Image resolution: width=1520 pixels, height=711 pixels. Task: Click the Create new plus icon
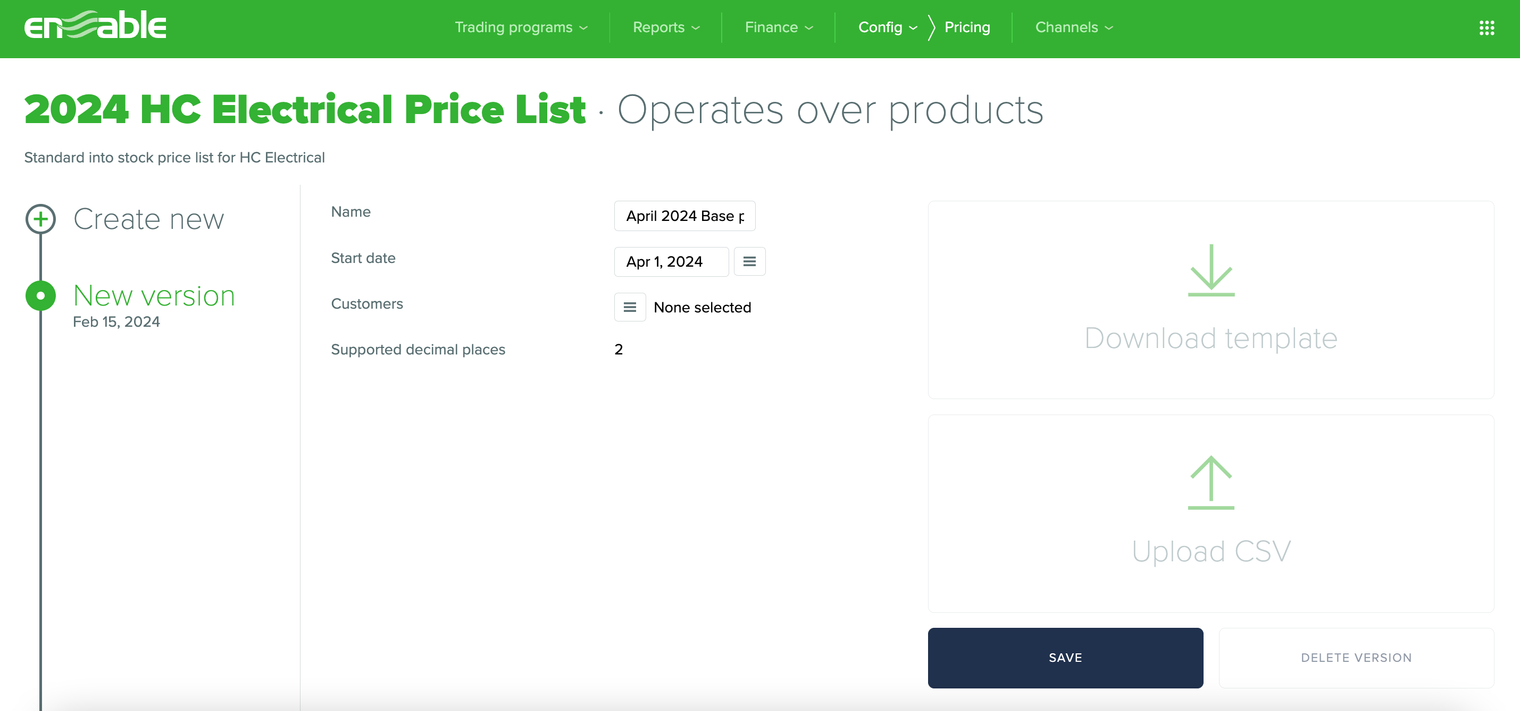41,219
